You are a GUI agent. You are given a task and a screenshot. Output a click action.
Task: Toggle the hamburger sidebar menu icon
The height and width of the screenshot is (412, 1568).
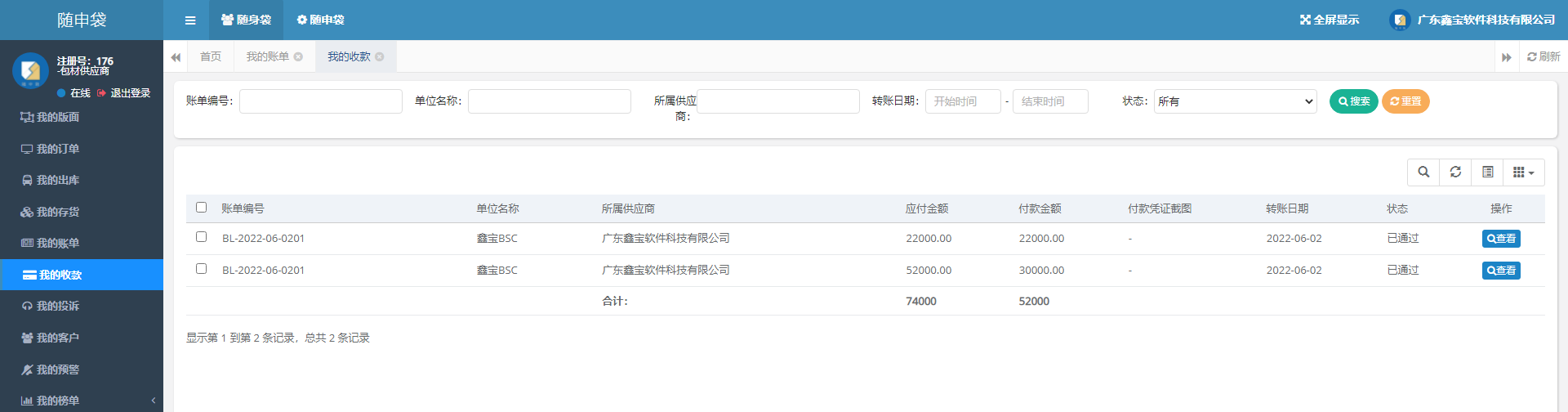[x=190, y=20]
